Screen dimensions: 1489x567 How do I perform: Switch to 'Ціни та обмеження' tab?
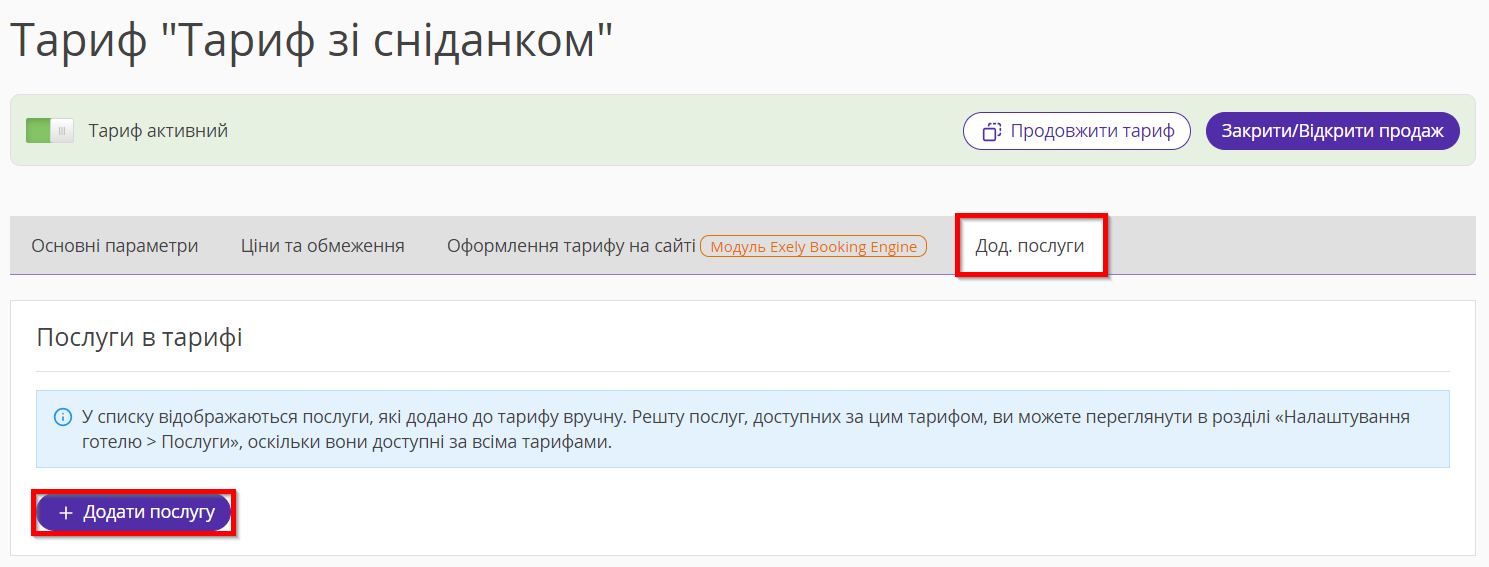pos(323,246)
